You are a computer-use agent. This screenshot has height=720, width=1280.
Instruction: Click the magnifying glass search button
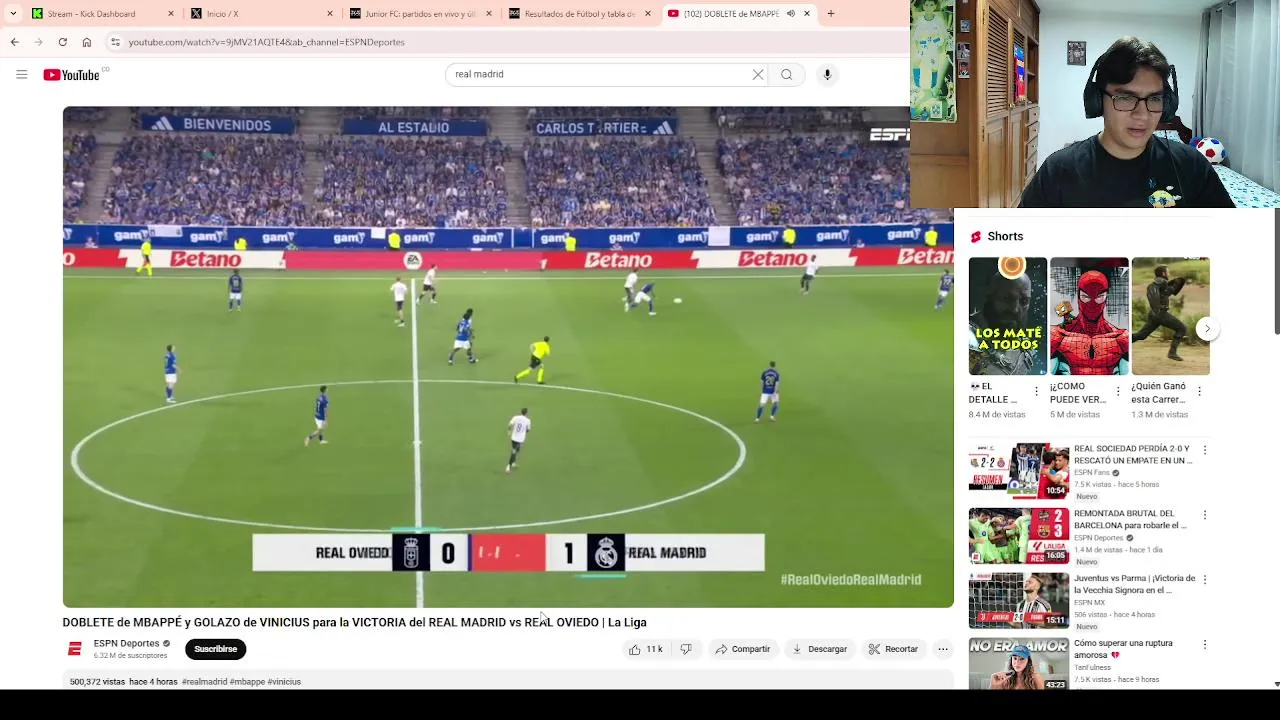[x=787, y=74]
